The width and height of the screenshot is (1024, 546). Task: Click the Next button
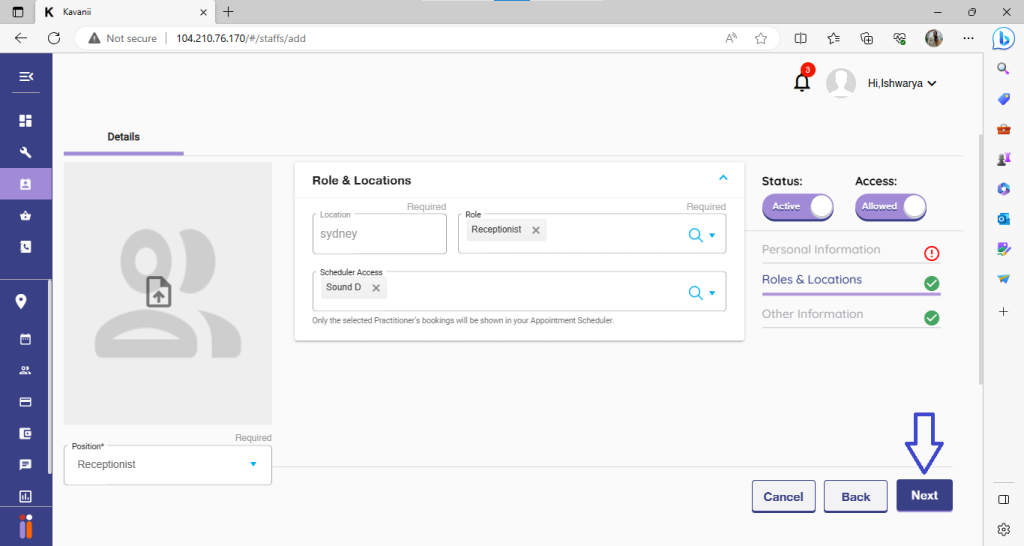(x=924, y=496)
